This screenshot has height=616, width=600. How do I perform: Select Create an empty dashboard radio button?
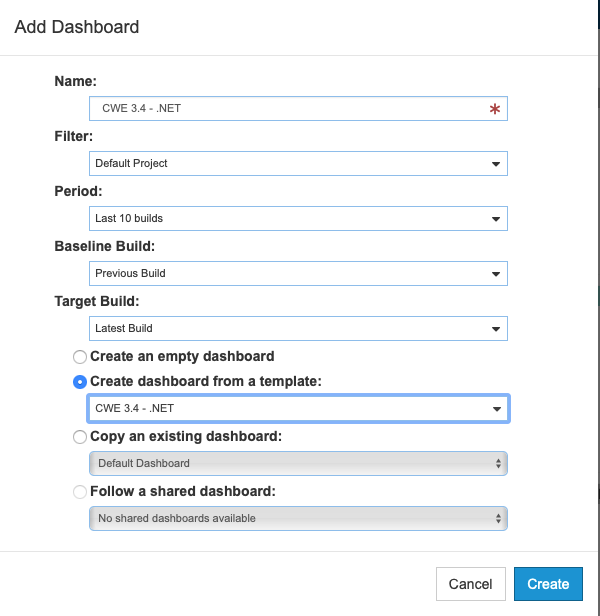pos(80,357)
